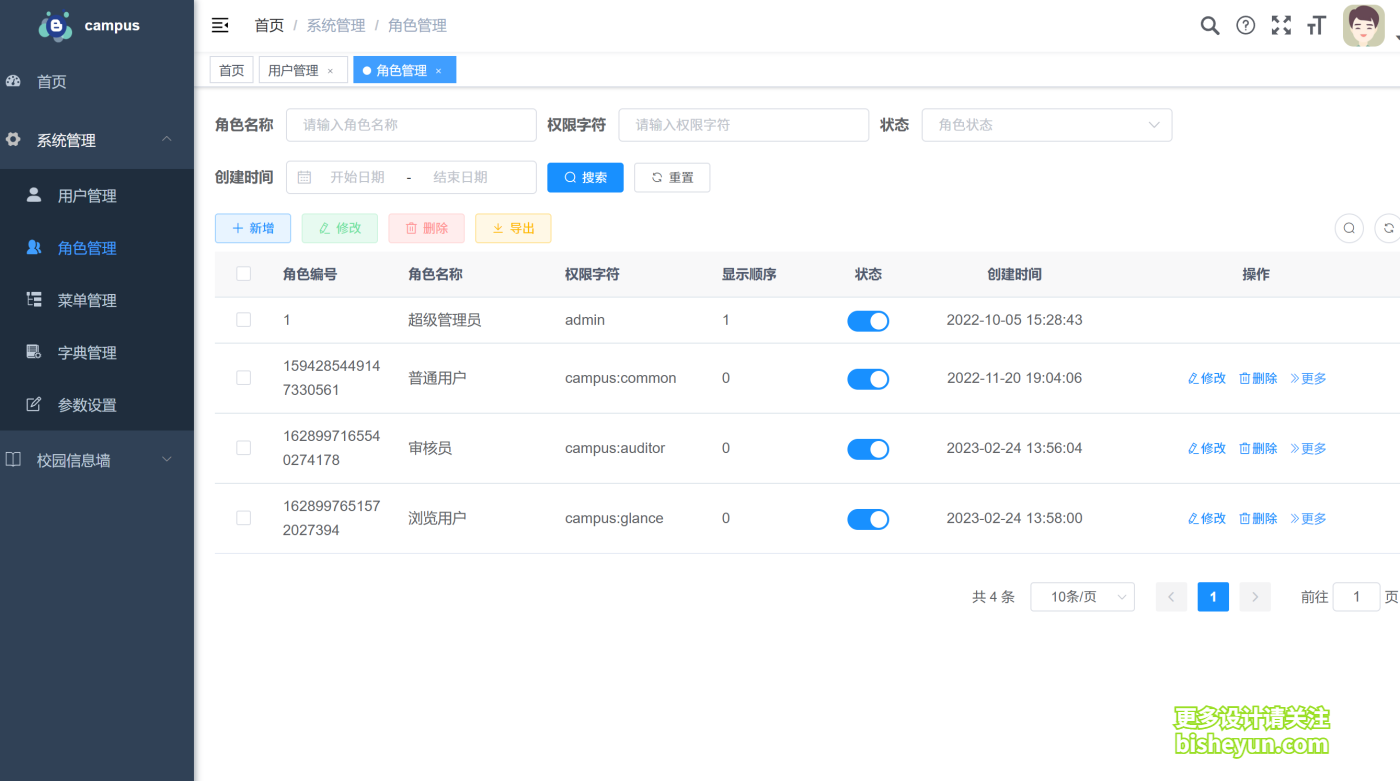Click the 菜单管理 tree list icon
Screen dimensions: 1400x781
click(34, 299)
